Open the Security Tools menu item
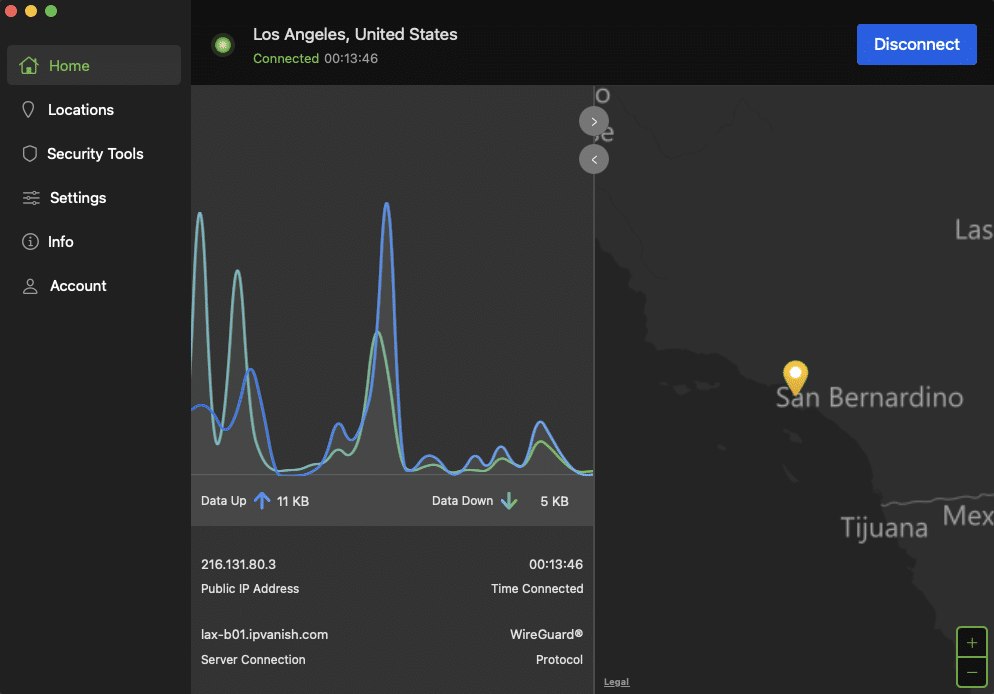Viewport: 994px width, 694px height. point(95,154)
